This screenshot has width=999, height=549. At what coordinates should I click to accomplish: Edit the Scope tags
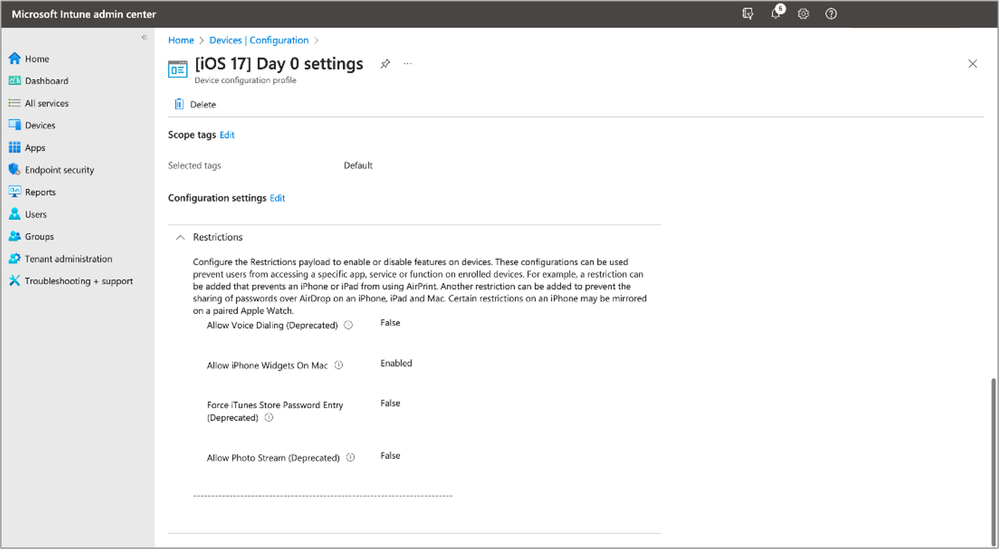click(x=227, y=135)
